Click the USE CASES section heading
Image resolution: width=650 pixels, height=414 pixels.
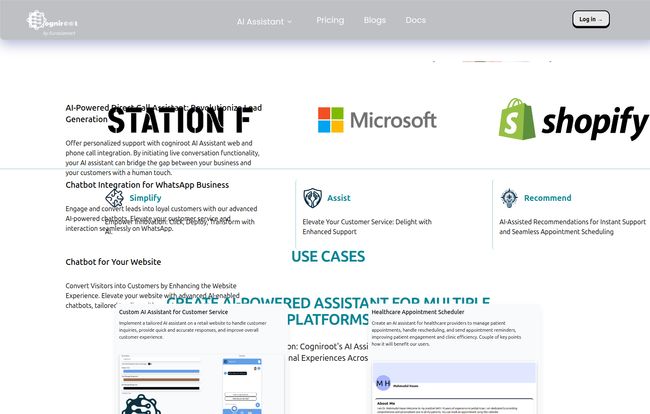[x=328, y=257]
